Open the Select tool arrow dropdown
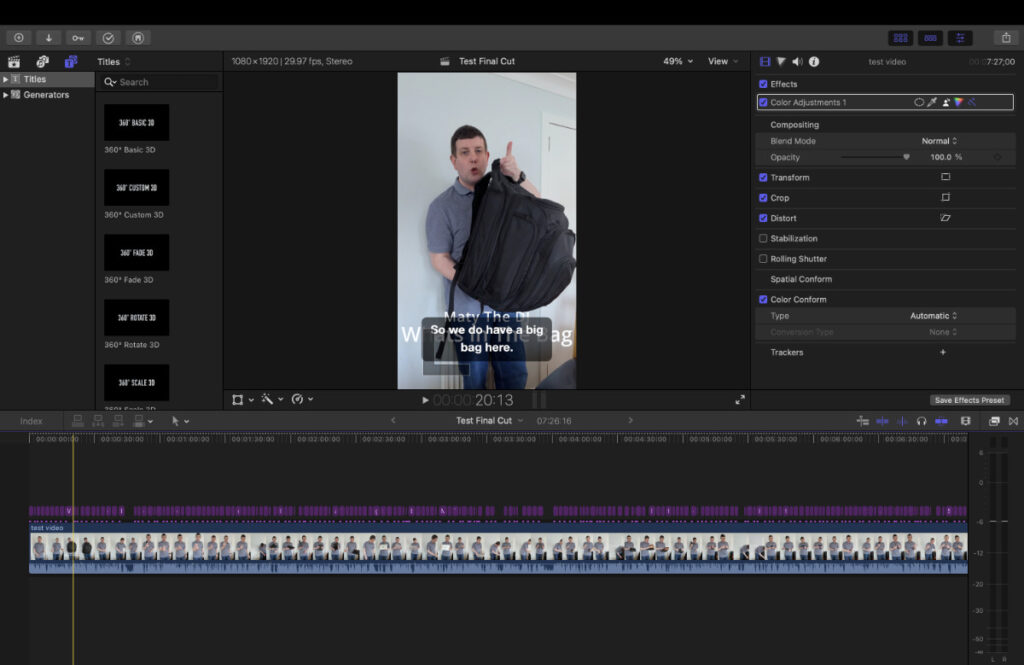 [180, 421]
